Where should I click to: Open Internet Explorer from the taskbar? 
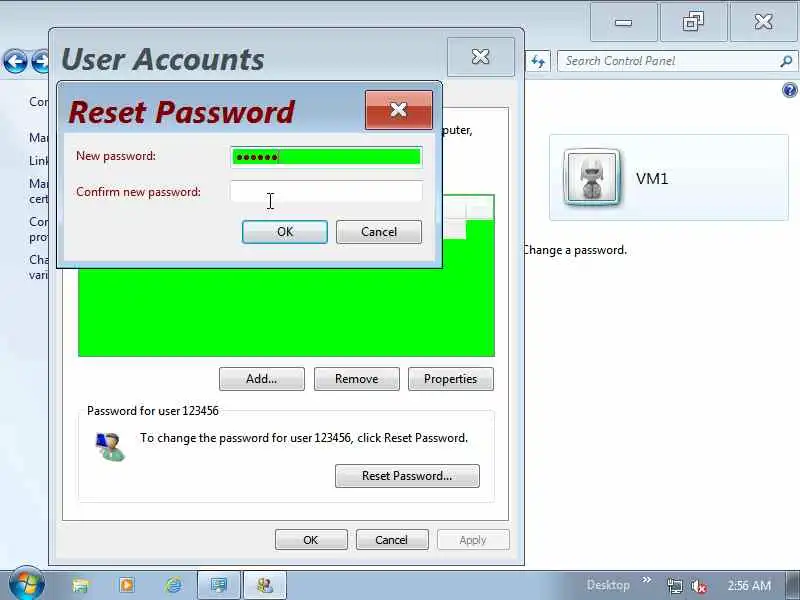click(x=173, y=585)
